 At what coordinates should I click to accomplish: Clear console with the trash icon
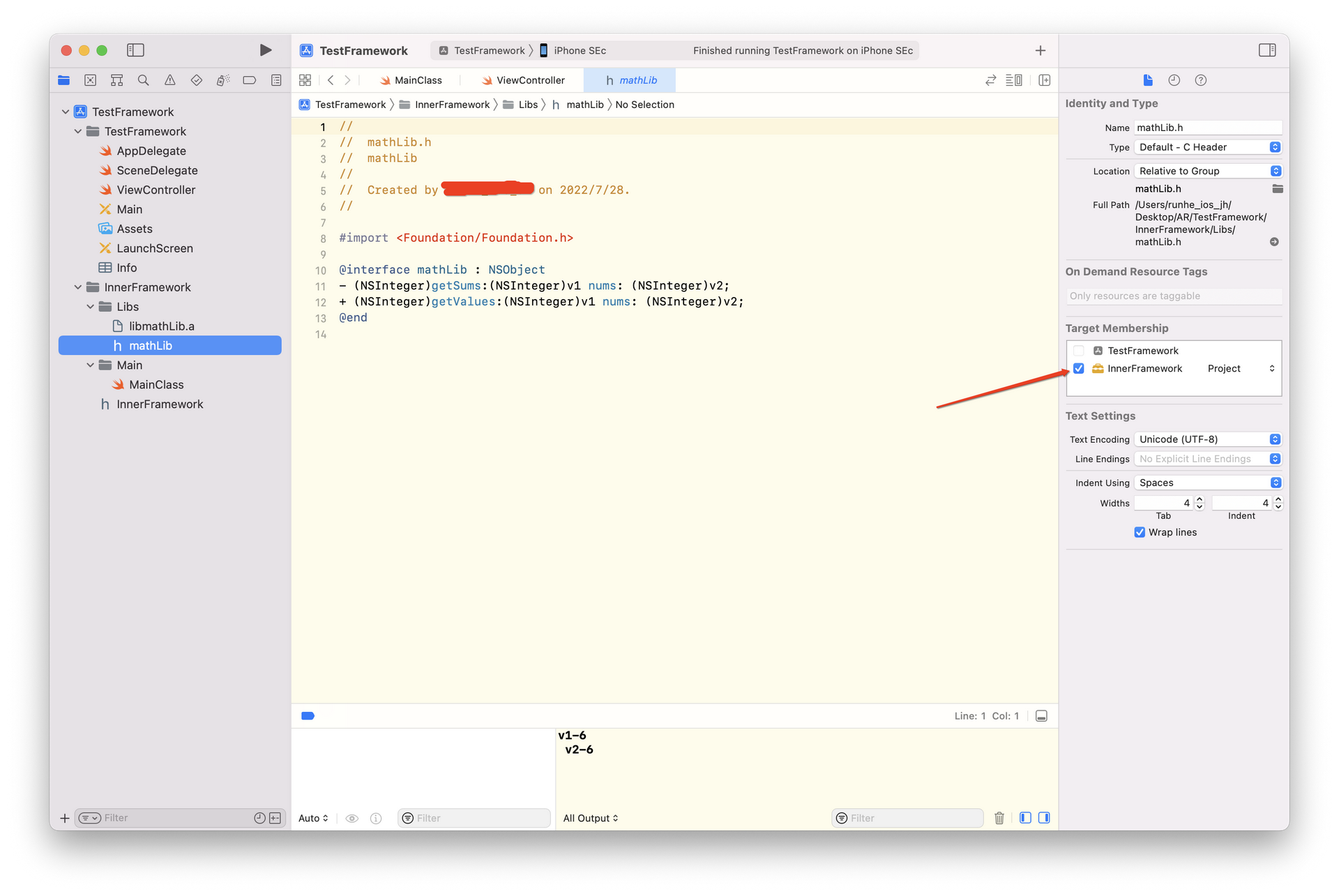pyautogui.click(x=999, y=818)
